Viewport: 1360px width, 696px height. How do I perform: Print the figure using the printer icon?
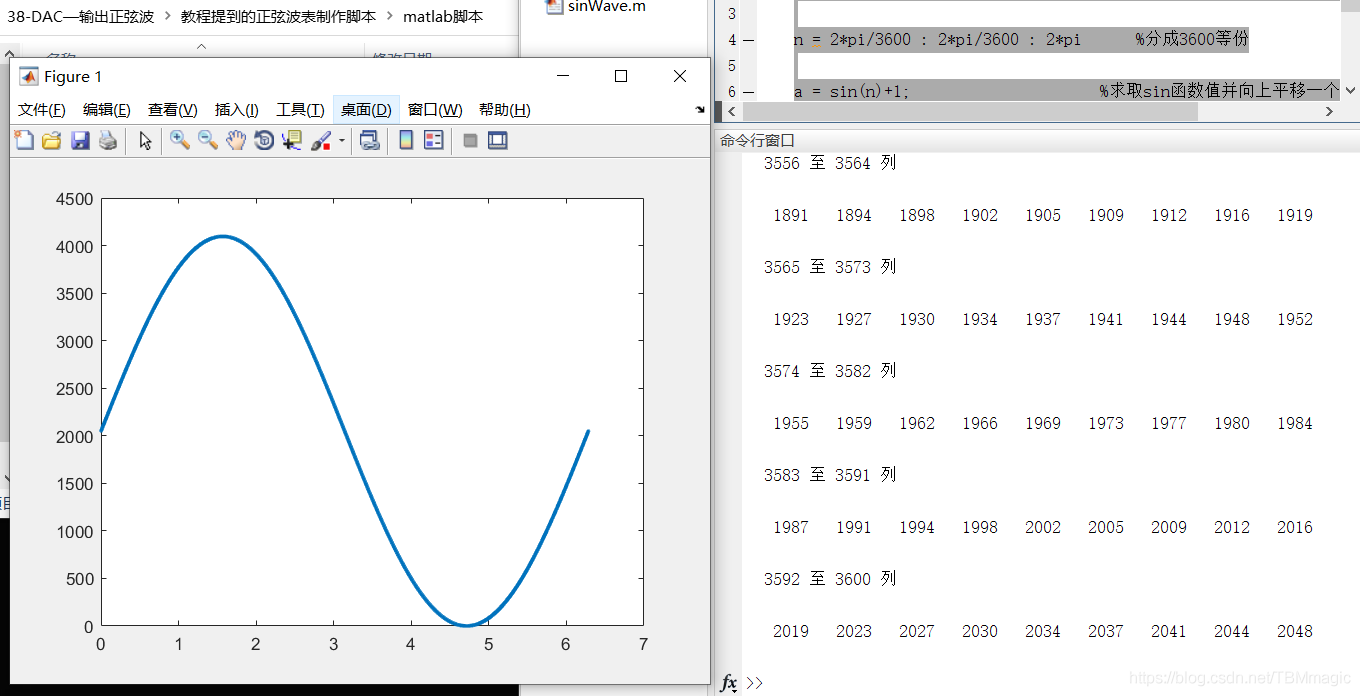tap(108, 141)
